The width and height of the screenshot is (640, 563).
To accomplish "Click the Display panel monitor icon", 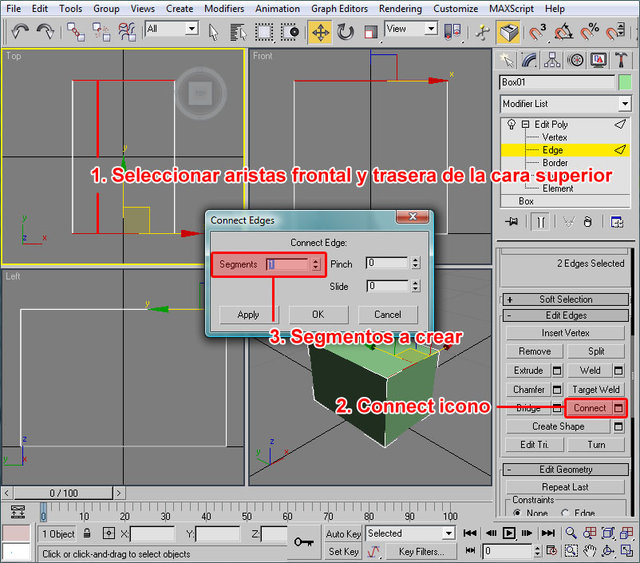I will pos(599,59).
